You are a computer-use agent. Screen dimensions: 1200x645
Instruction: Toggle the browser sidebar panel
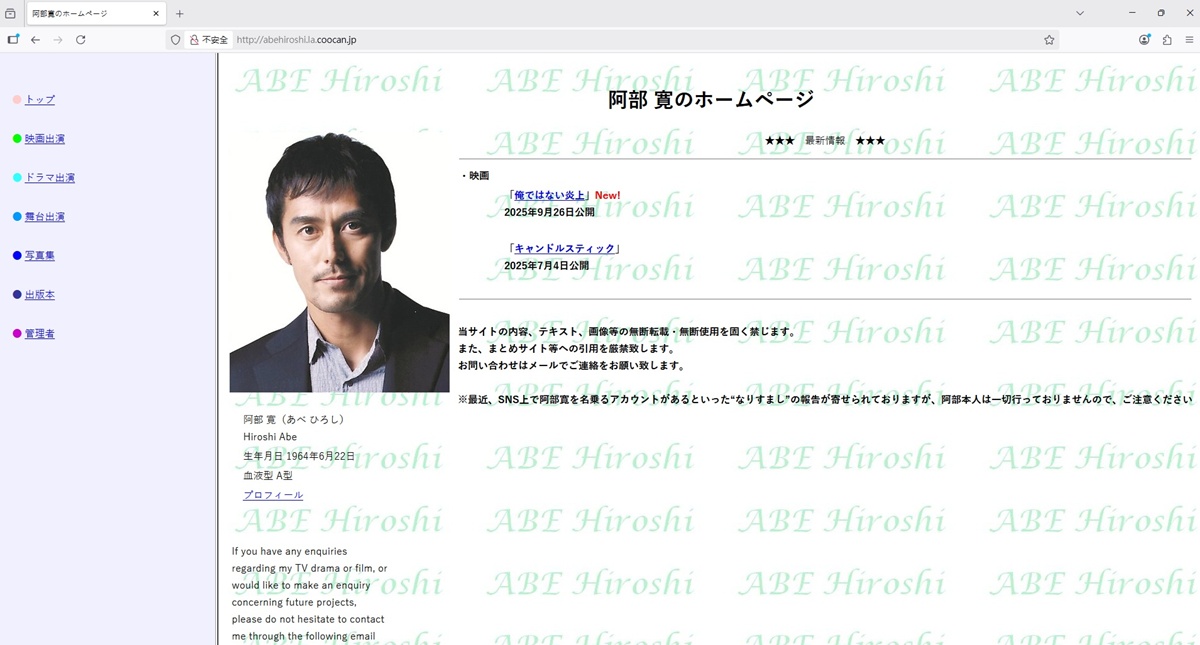tap(13, 39)
